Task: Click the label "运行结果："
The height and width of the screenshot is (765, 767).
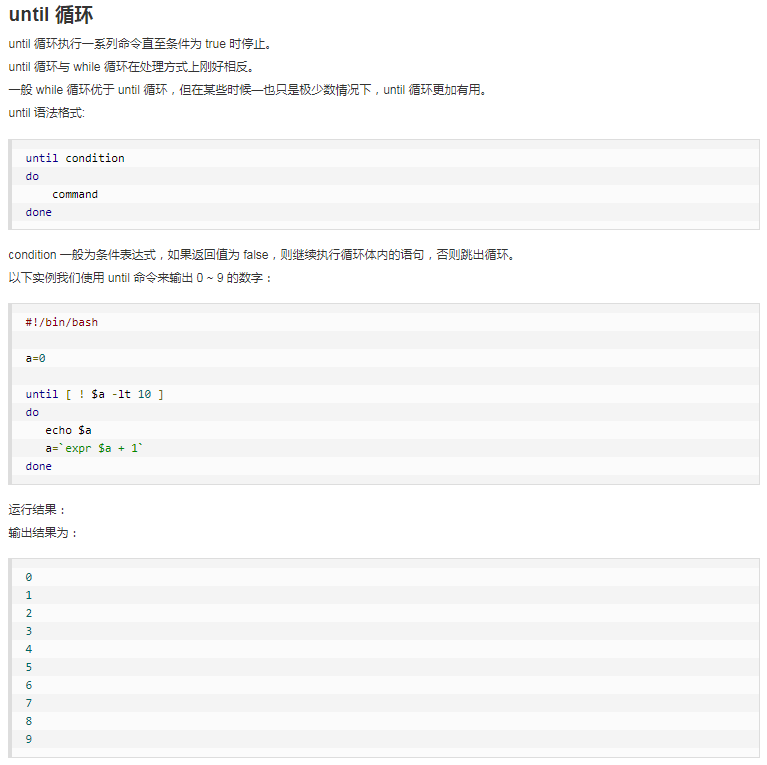Action: coord(37,510)
